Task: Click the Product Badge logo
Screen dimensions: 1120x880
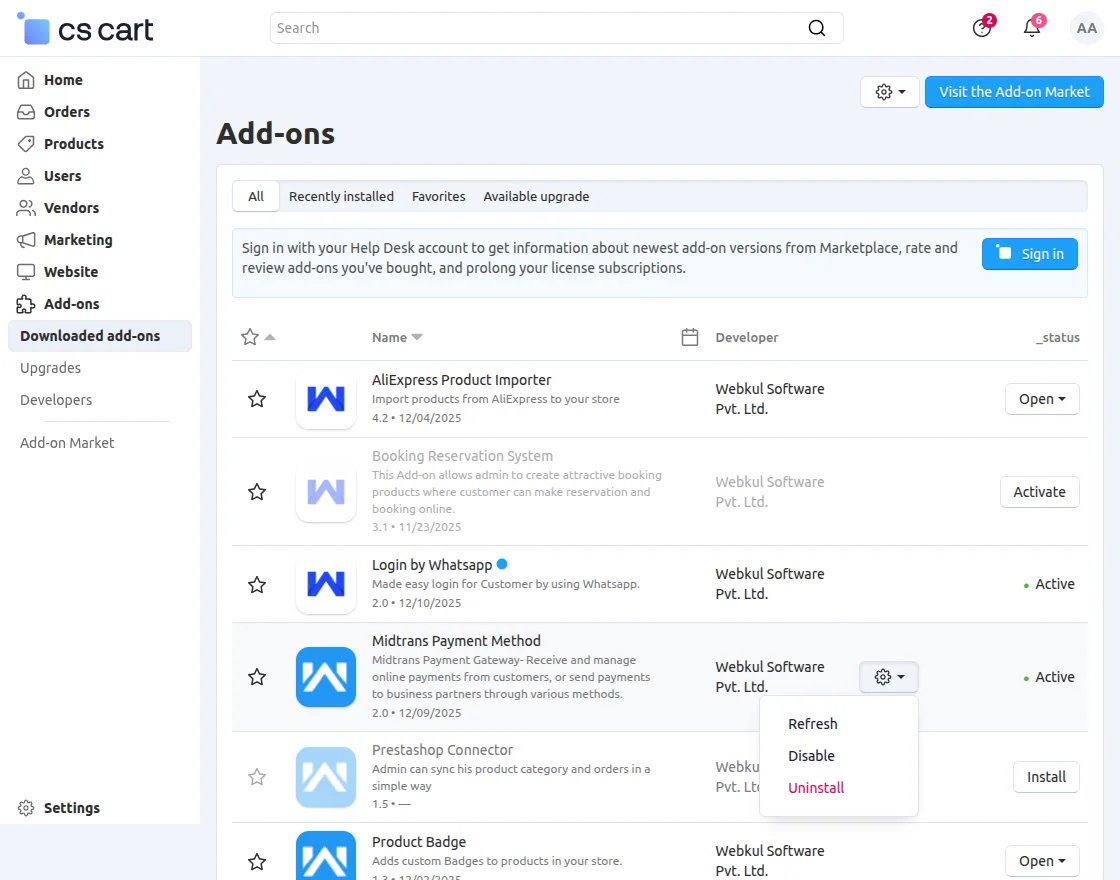Action: pos(326,857)
